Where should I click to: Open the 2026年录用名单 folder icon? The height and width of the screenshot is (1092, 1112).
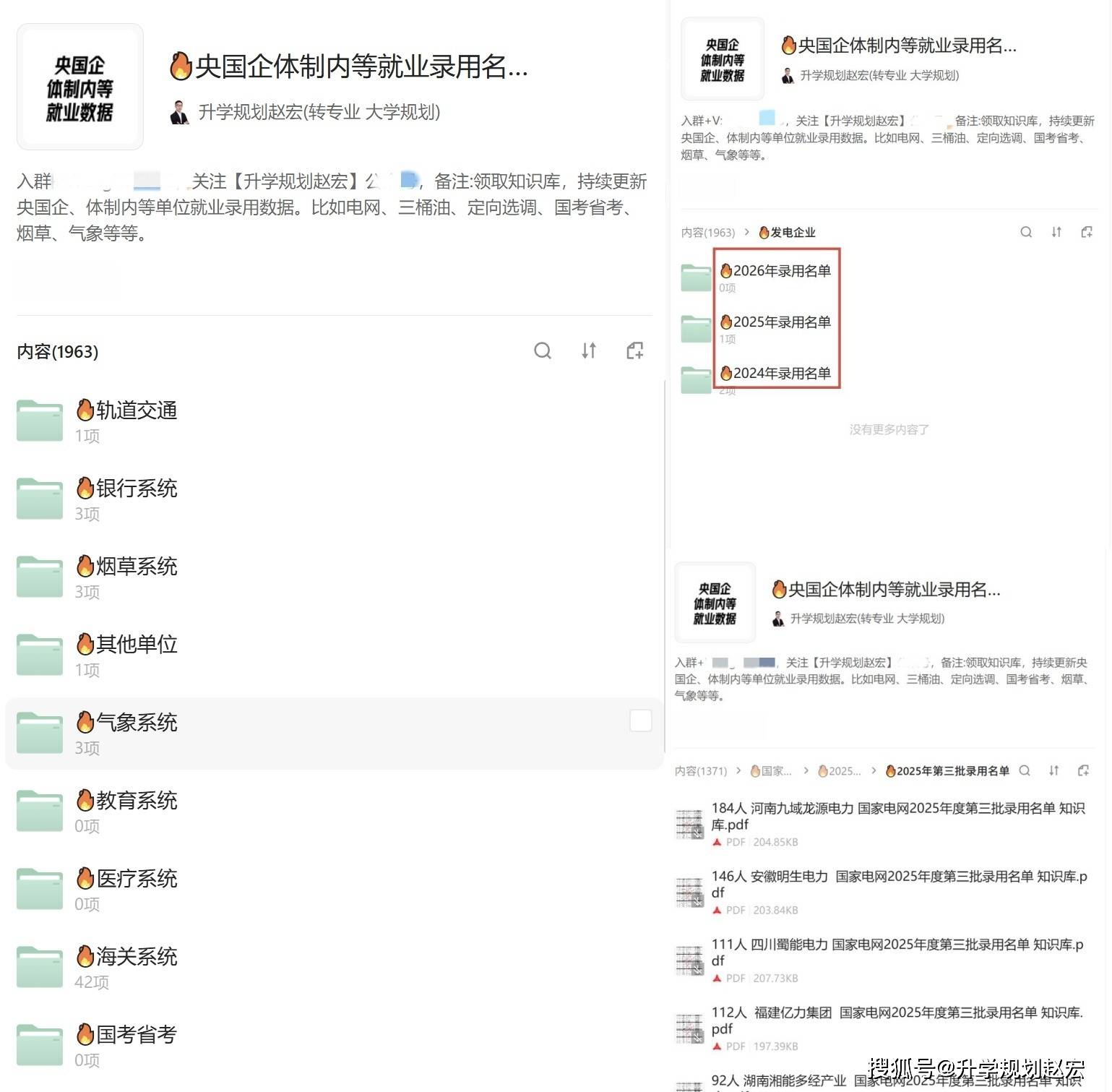point(697,278)
